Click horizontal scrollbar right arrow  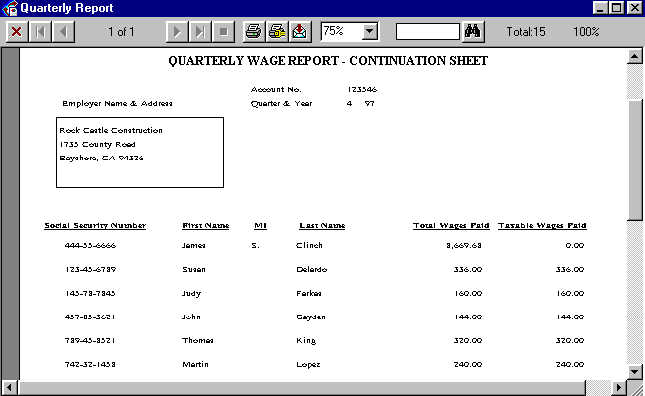619,388
